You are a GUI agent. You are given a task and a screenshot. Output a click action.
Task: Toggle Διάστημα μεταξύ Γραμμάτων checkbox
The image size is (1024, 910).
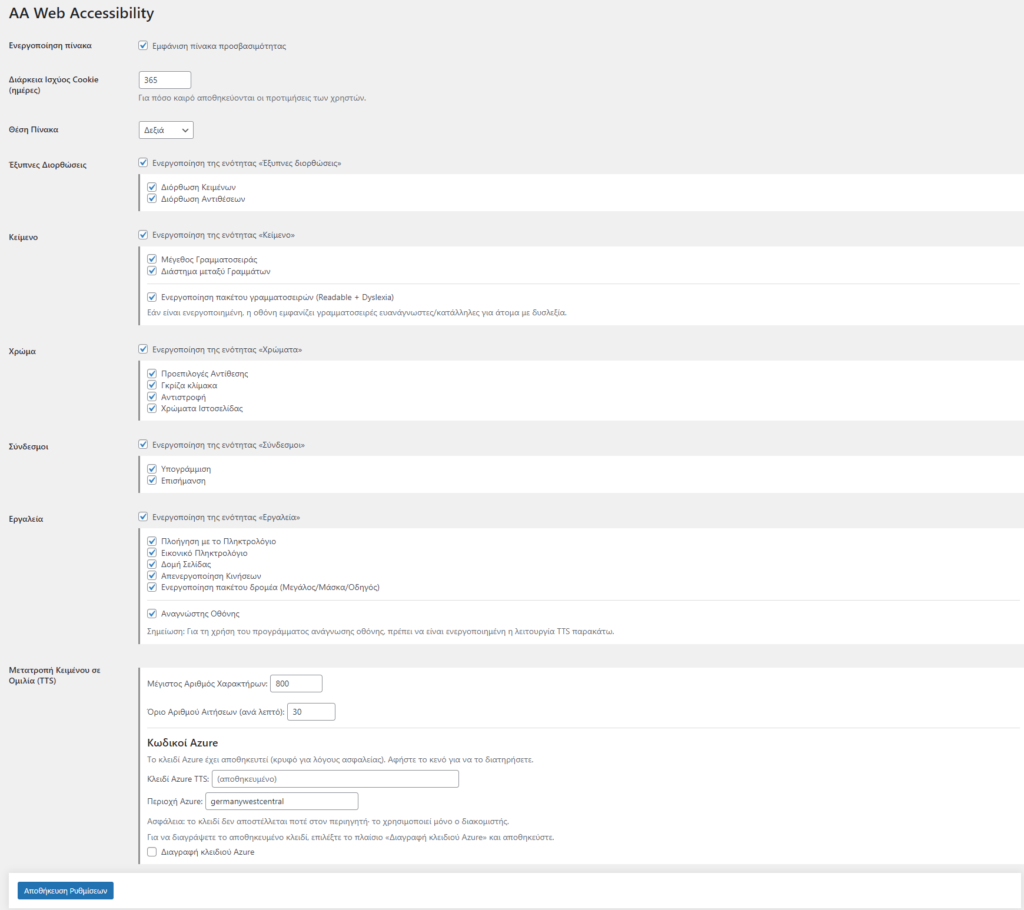click(152, 271)
